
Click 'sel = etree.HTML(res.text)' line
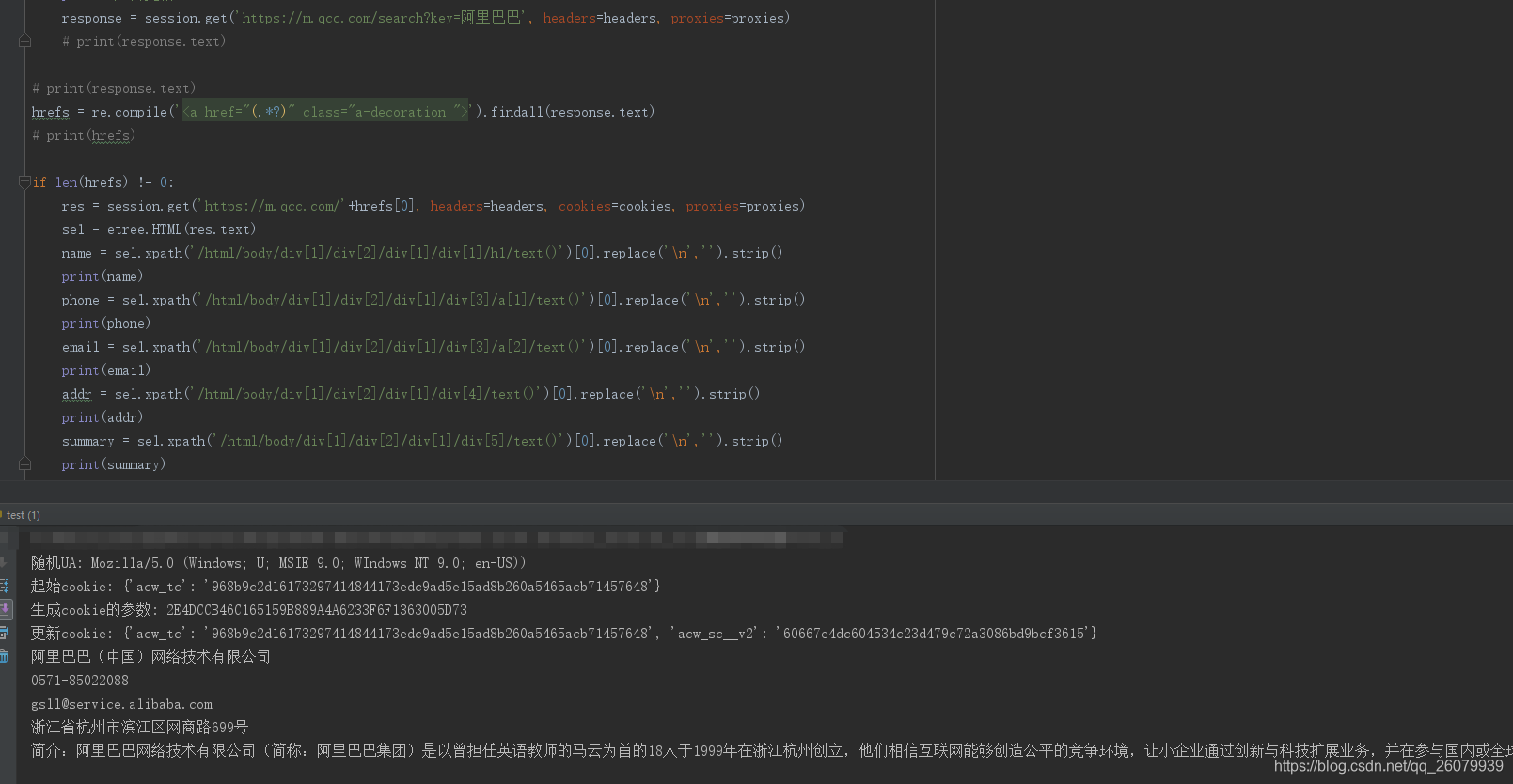[x=159, y=229]
